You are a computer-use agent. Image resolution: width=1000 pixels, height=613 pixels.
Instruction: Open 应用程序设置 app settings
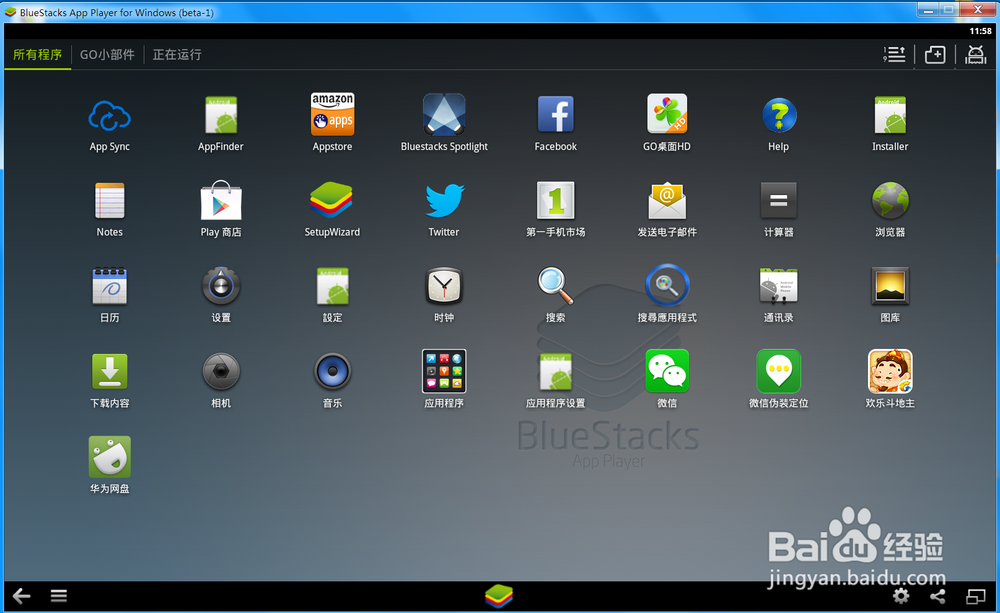[x=555, y=372]
